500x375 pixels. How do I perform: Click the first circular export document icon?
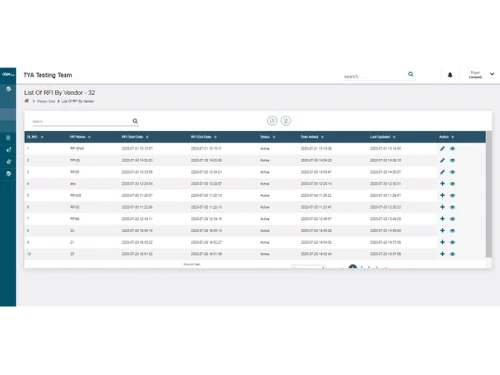pos(272,121)
